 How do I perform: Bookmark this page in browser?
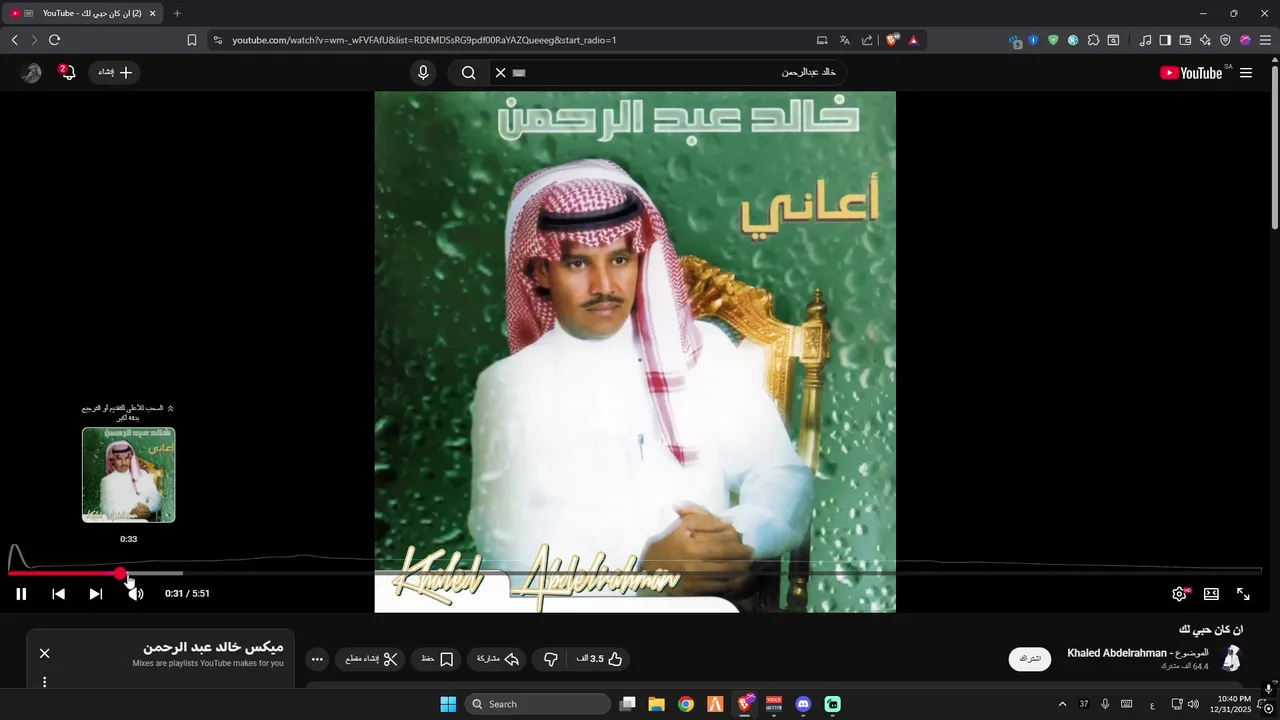192,40
